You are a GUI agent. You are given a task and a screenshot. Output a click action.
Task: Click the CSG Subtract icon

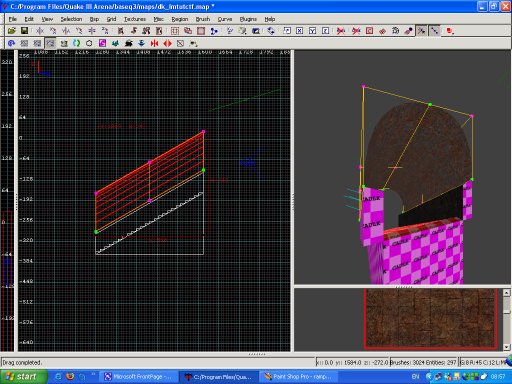[188, 31]
